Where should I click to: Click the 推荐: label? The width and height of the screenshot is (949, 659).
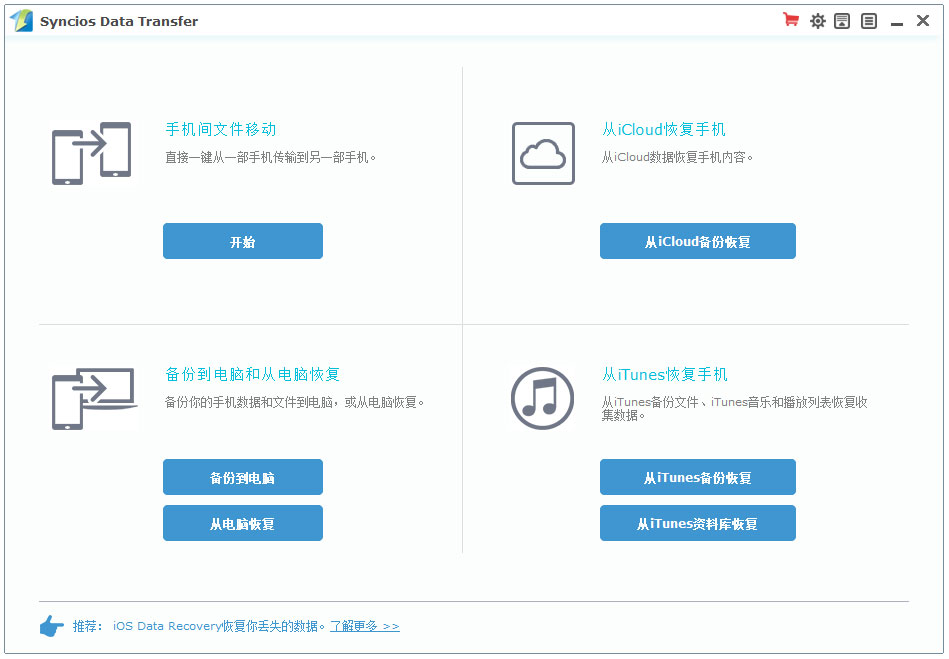coord(88,626)
